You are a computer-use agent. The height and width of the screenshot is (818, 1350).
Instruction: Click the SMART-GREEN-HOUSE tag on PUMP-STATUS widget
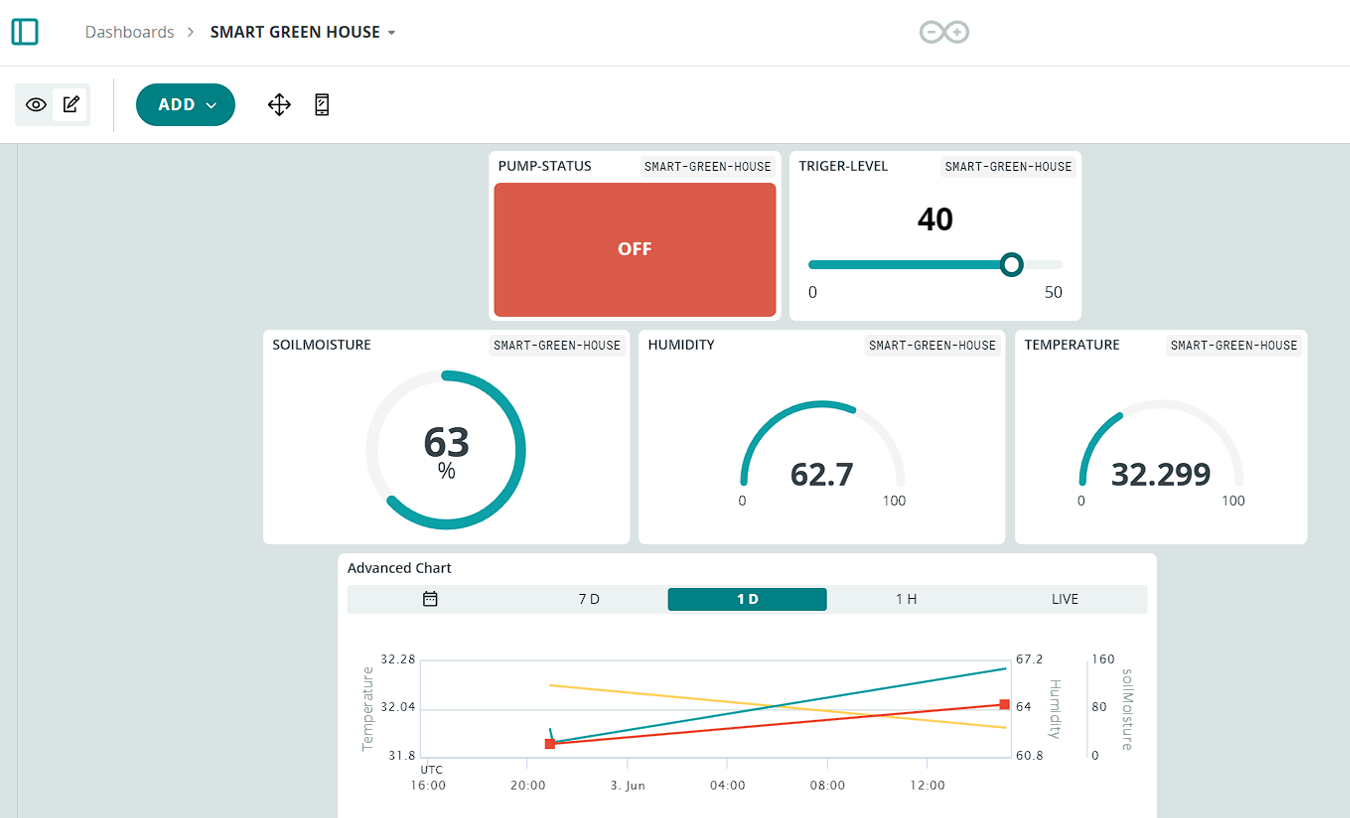(x=708, y=167)
